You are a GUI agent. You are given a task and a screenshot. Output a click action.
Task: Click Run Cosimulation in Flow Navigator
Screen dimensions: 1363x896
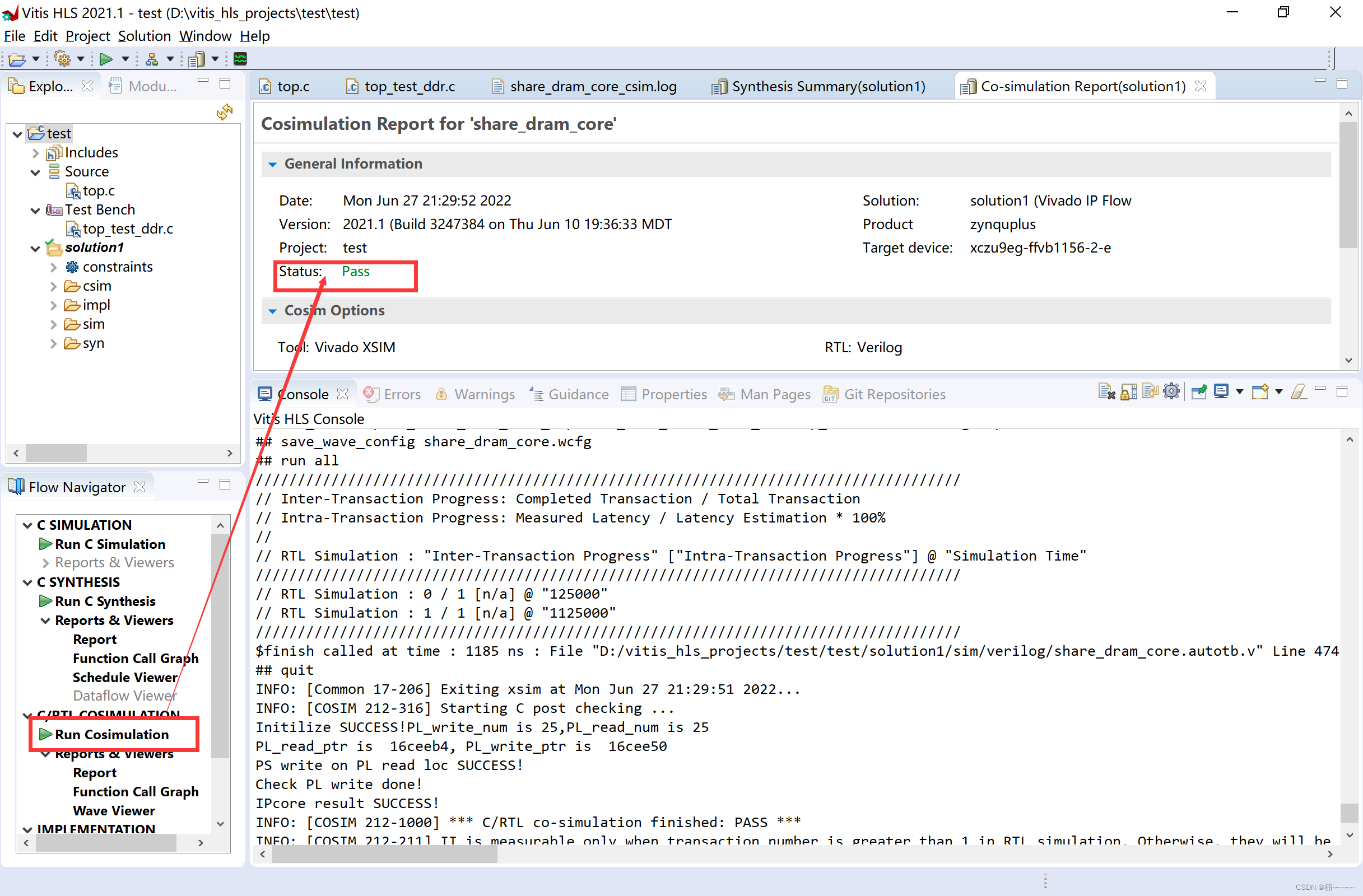111,735
